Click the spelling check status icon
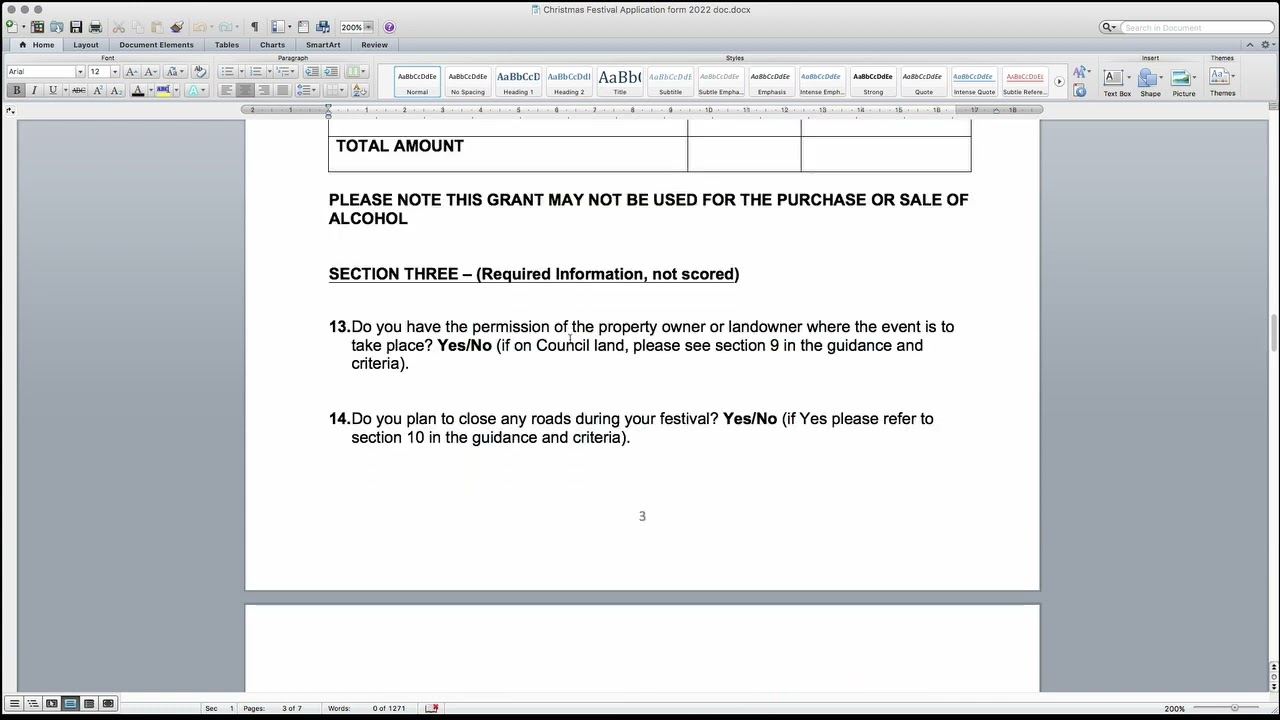This screenshot has width=1280, height=720. 432,708
